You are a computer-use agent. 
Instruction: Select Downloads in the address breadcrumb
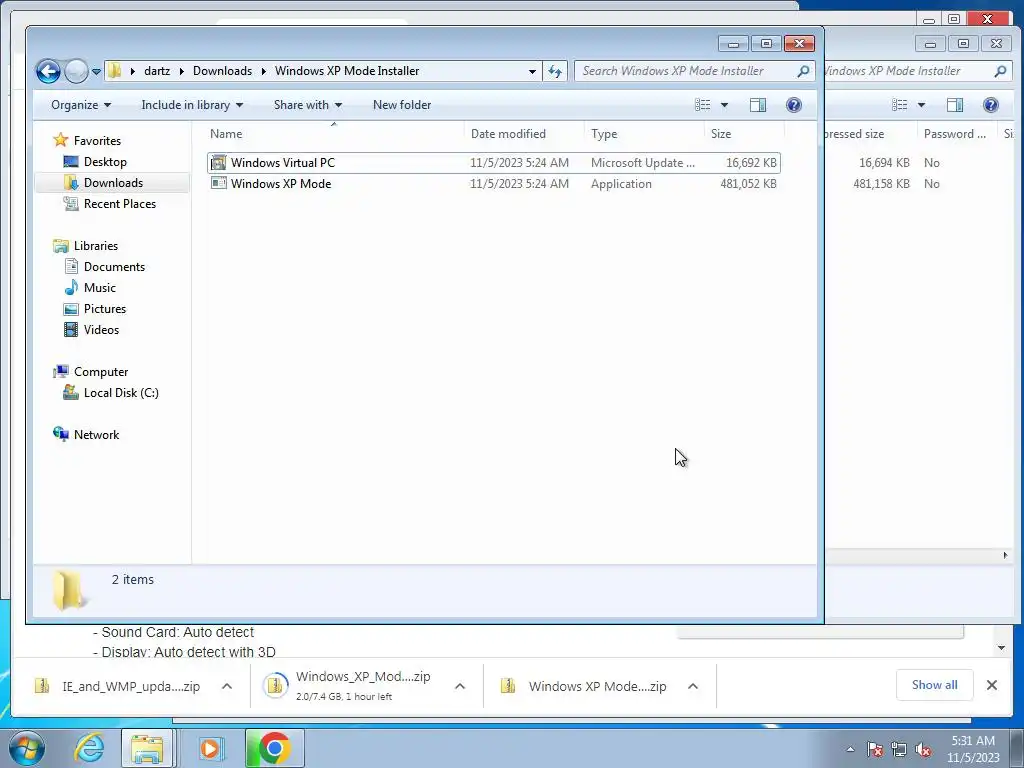pos(222,71)
